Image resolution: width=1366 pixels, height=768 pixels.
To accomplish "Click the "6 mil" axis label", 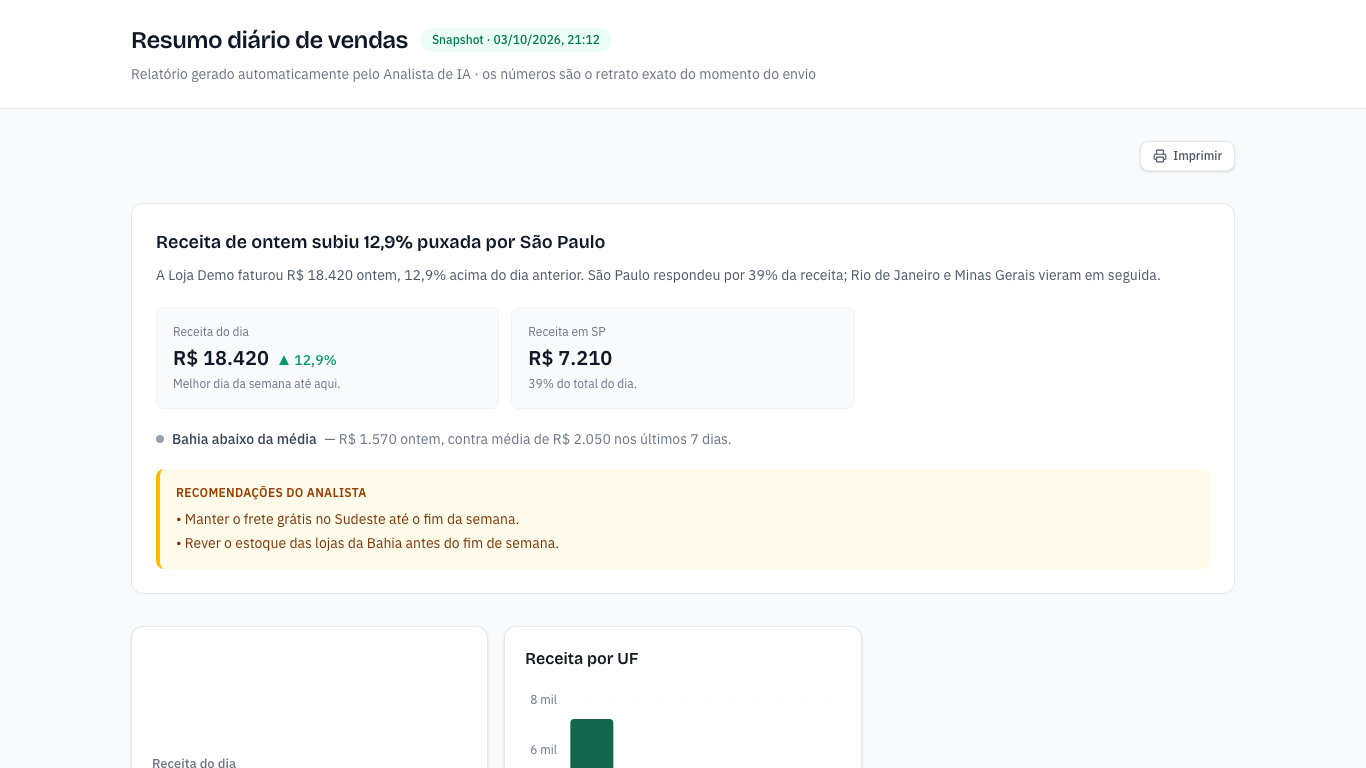I will coord(543,750).
